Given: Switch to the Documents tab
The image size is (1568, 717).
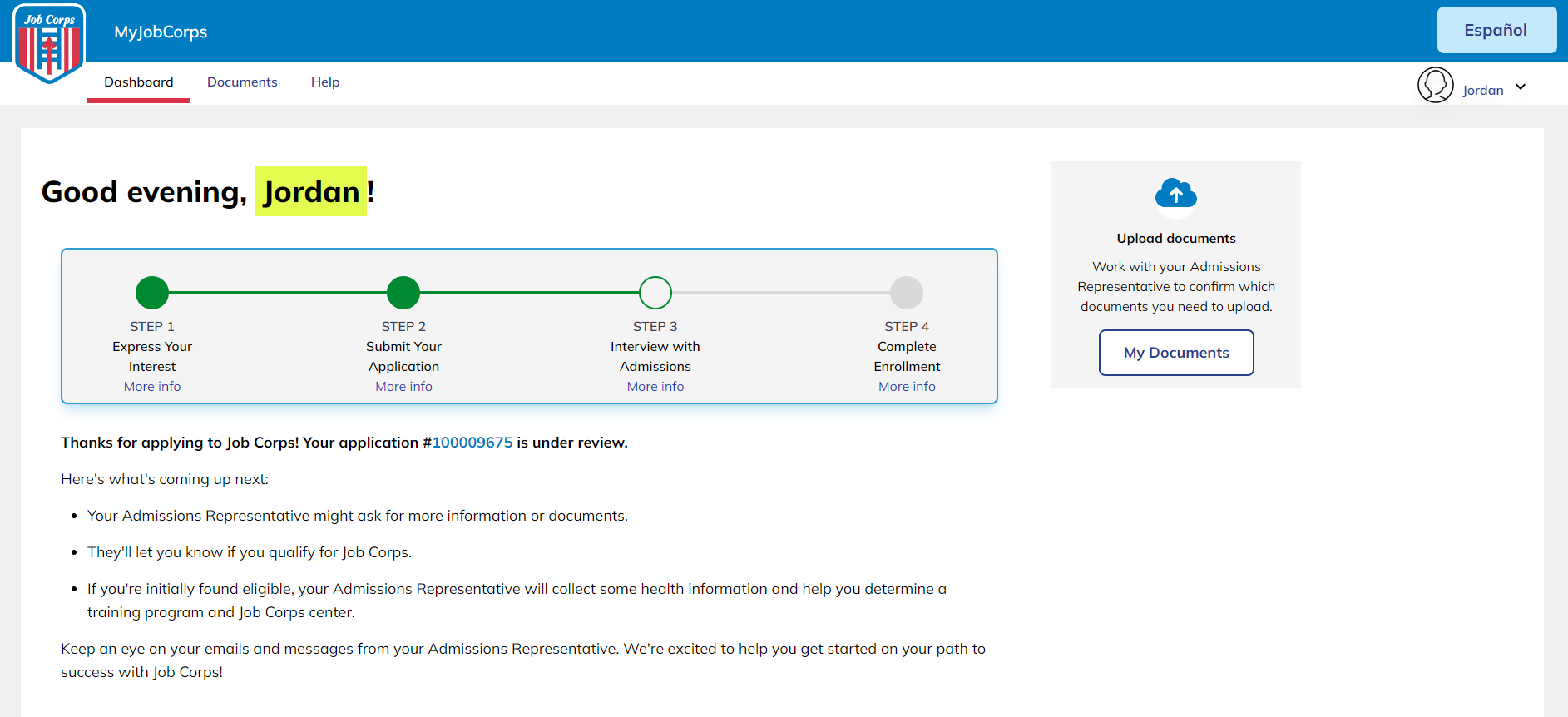Looking at the screenshot, I should (242, 82).
